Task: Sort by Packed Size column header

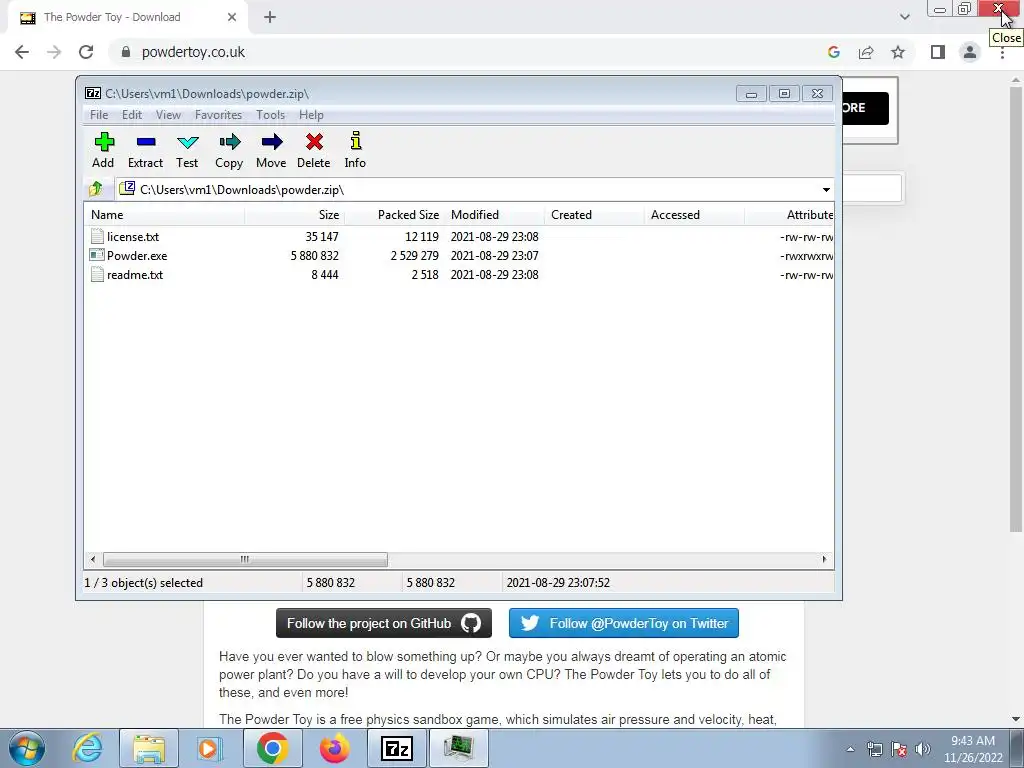Action: point(394,215)
